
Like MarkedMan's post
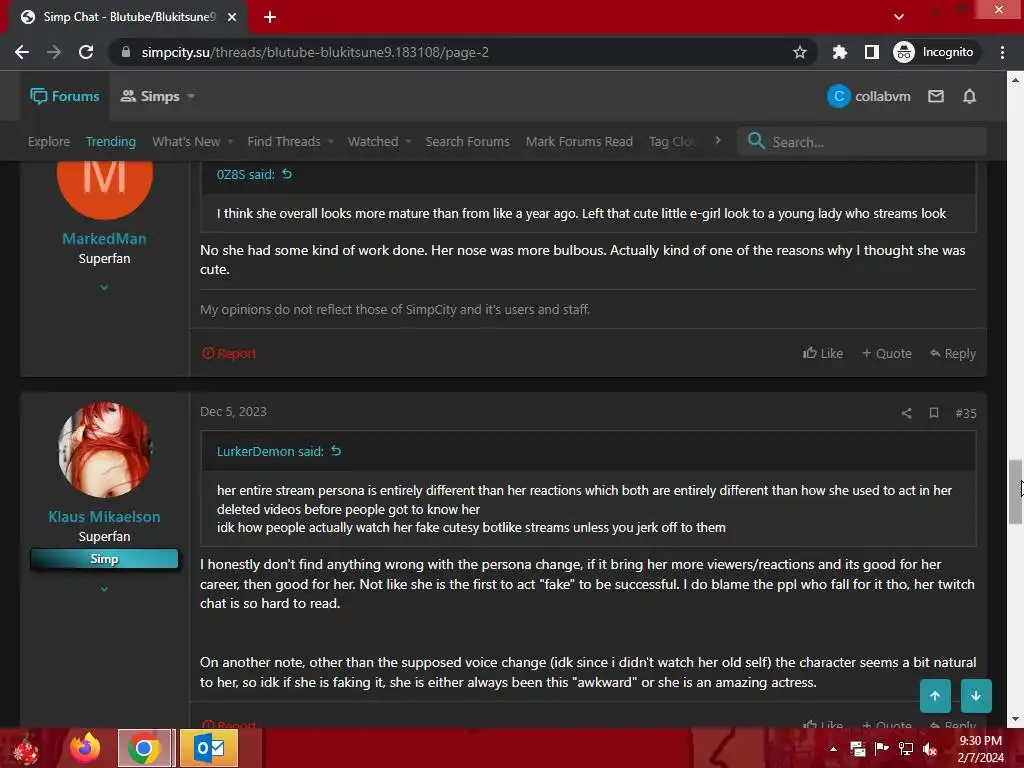823,353
